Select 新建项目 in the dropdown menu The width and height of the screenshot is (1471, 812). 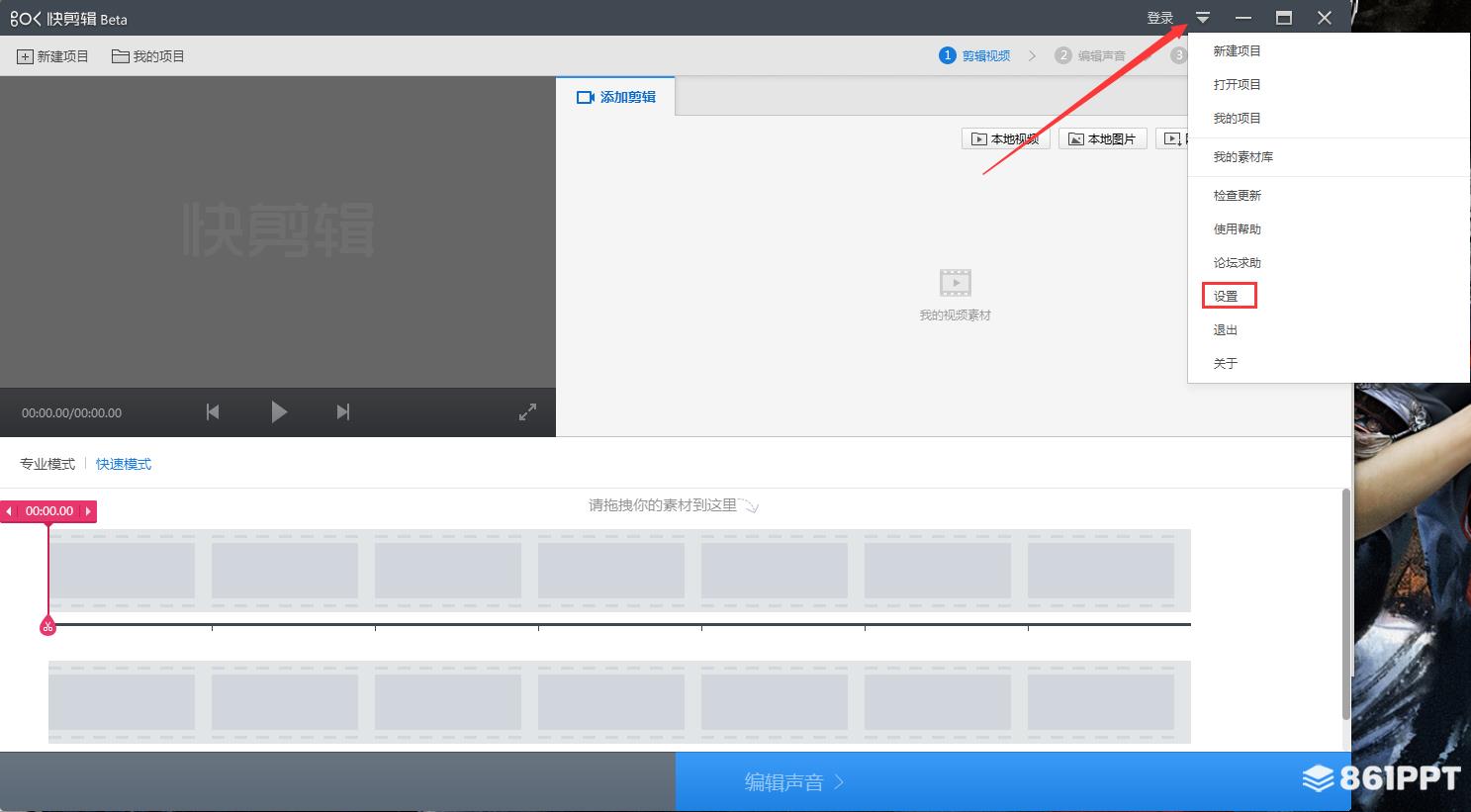click(1237, 50)
